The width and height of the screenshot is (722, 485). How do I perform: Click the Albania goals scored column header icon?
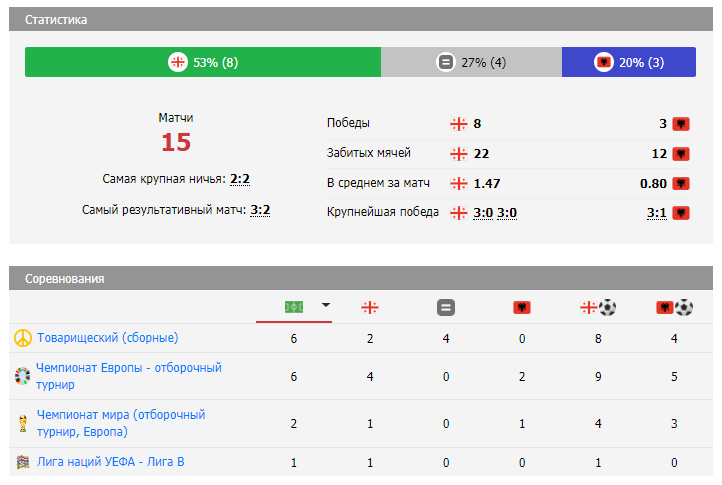click(673, 307)
